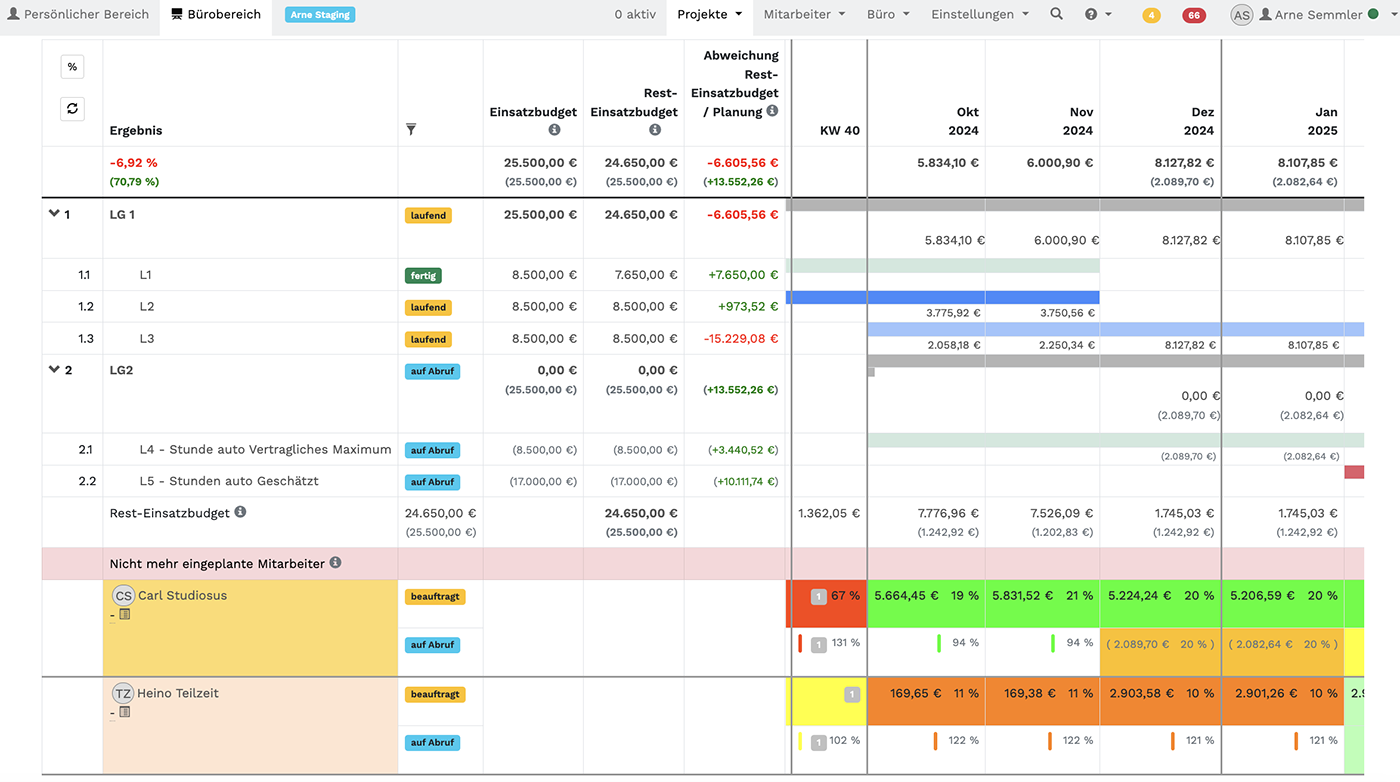Click the calculator icon under Carl Studiosus

(x=125, y=615)
